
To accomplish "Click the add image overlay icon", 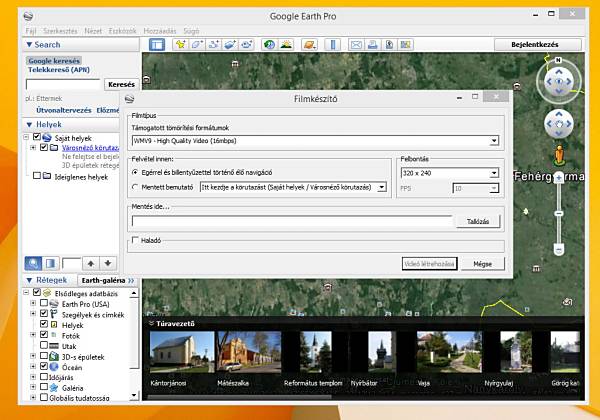I will click(x=230, y=45).
